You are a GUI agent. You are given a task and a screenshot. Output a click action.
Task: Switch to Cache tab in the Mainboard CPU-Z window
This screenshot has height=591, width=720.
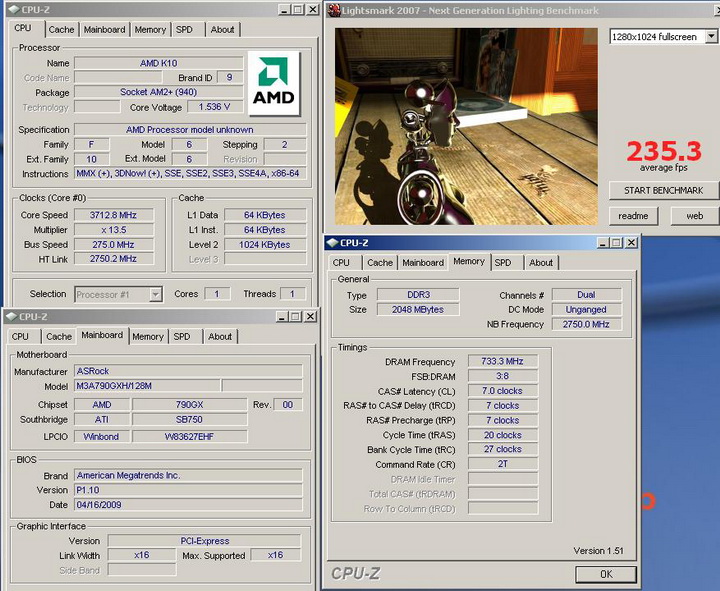click(59, 337)
